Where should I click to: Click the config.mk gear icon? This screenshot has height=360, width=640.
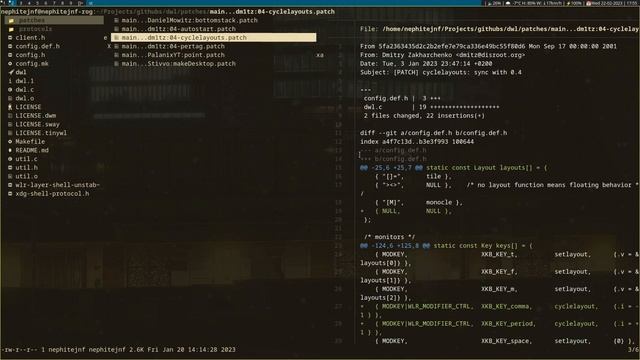(x=10, y=64)
